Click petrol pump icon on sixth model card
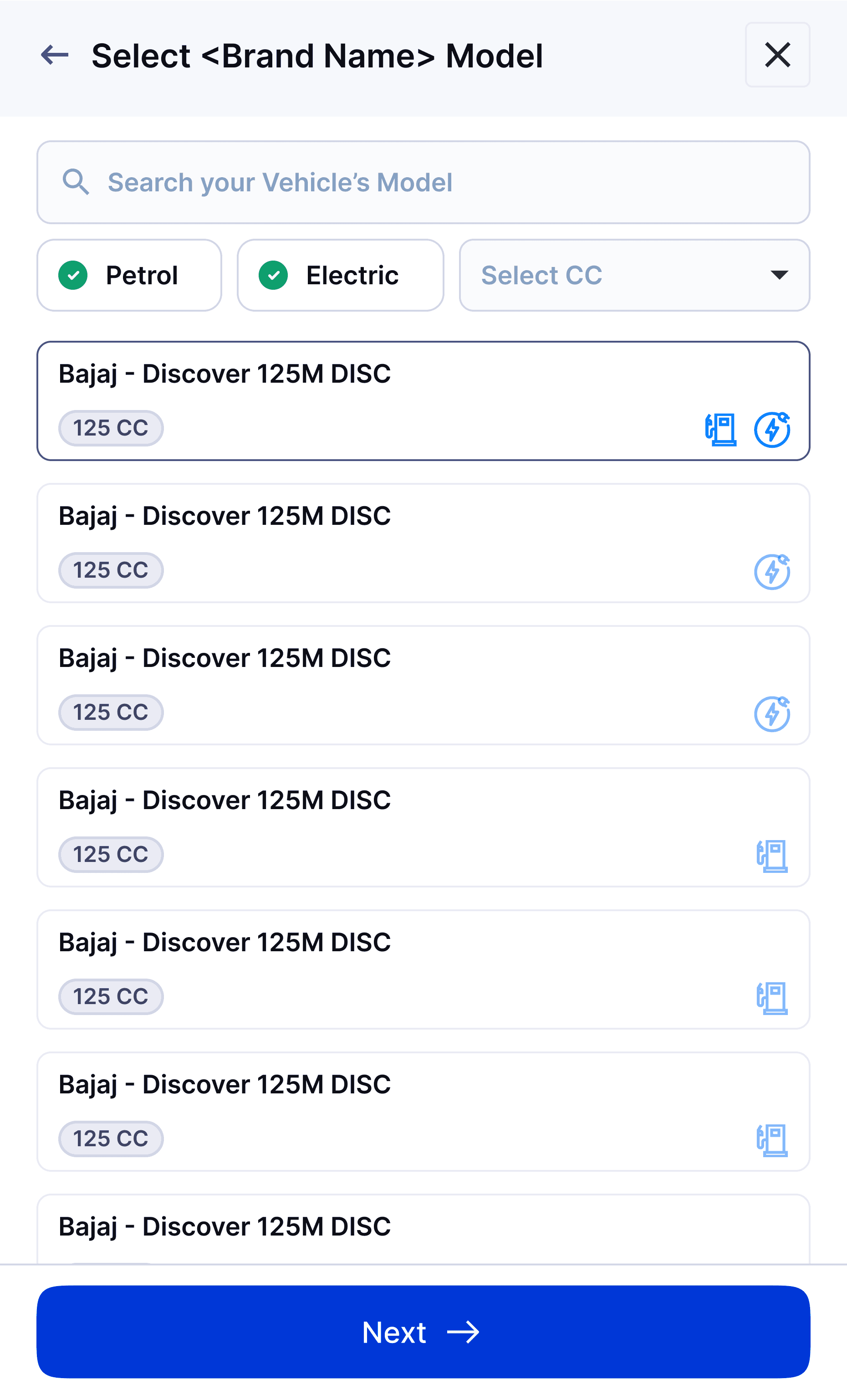 772,1140
